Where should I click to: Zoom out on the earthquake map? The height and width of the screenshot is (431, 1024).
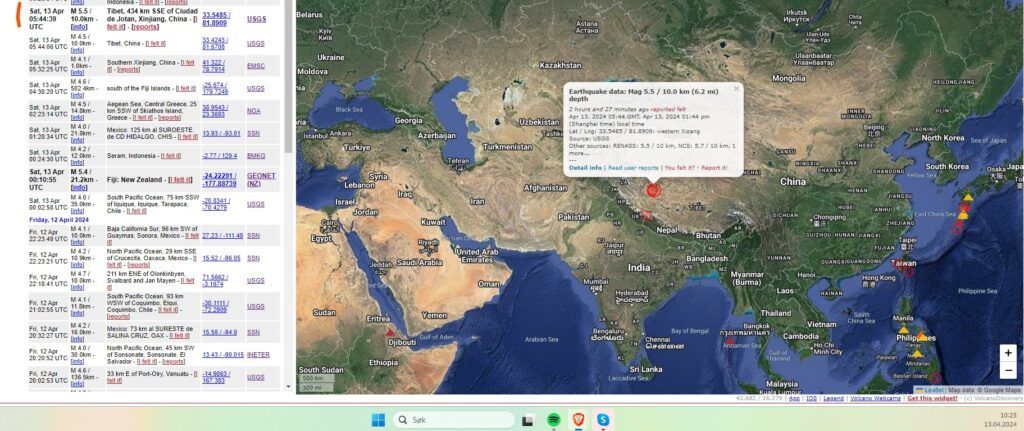tap(1008, 370)
